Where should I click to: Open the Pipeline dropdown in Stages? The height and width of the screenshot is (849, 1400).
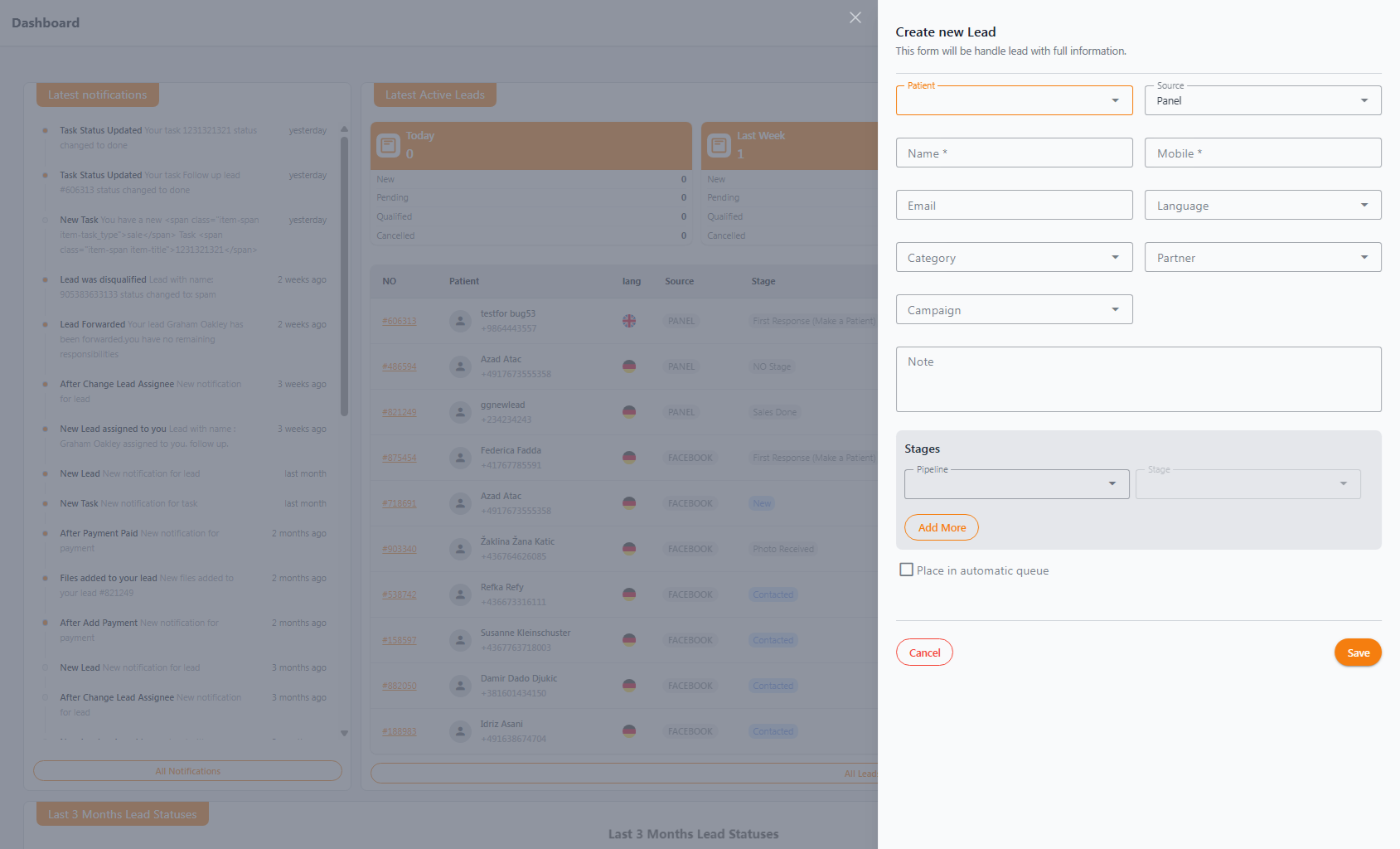coord(1016,484)
